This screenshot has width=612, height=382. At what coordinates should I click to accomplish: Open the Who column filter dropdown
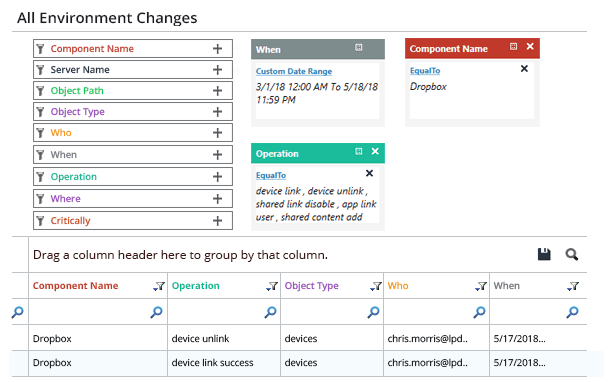click(x=481, y=286)
